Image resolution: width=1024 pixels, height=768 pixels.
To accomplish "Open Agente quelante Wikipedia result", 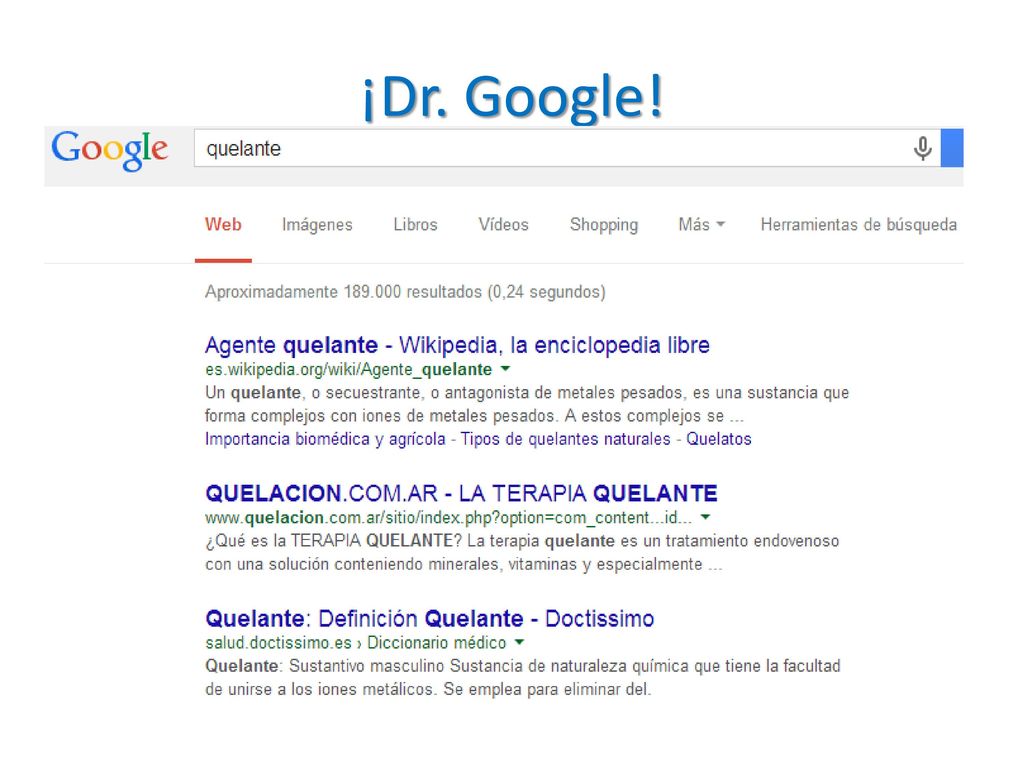I will [x=457, y=345].
